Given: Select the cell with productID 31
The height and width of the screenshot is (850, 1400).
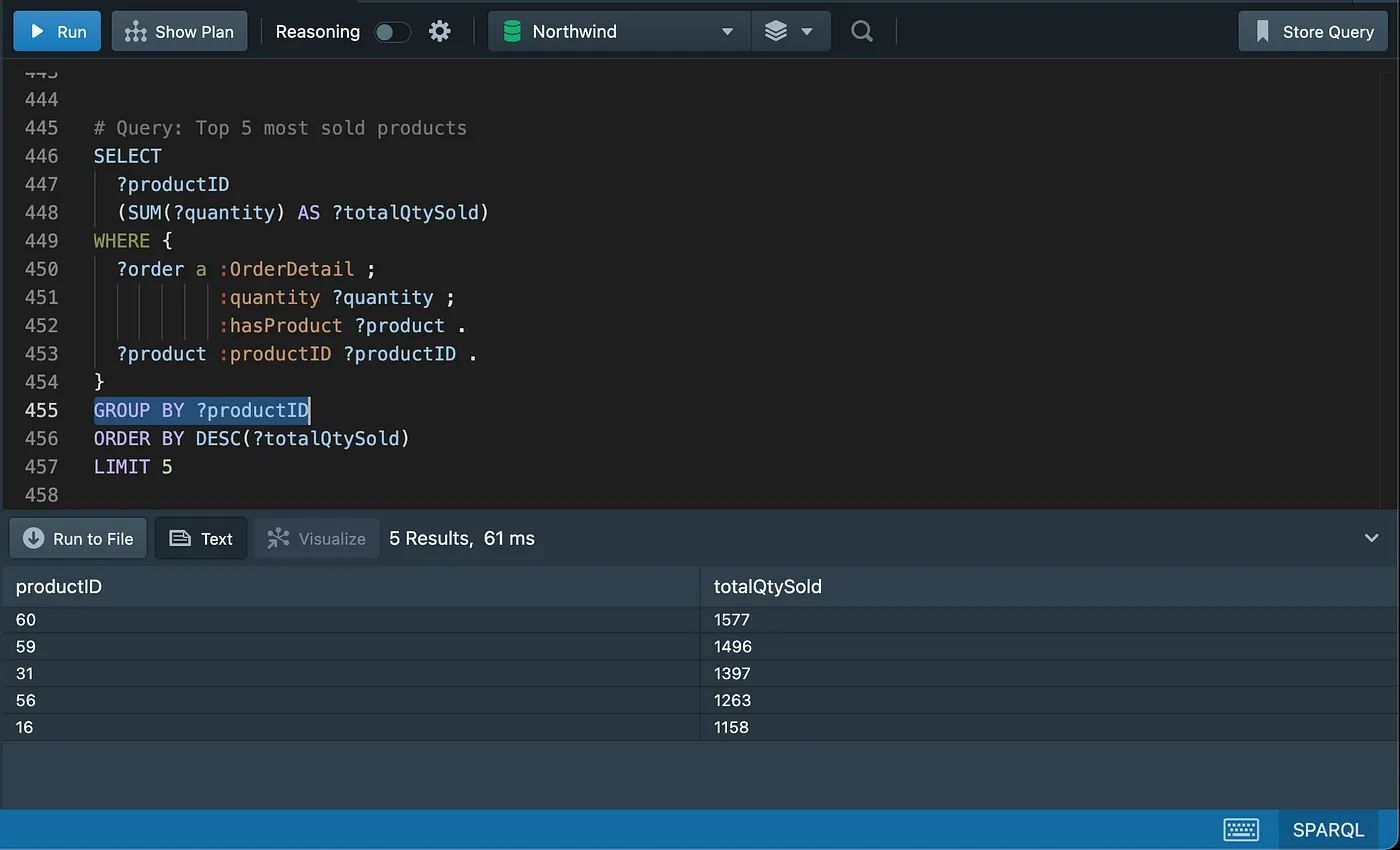Looking at the screenshot, I should (x=350, y=674).
